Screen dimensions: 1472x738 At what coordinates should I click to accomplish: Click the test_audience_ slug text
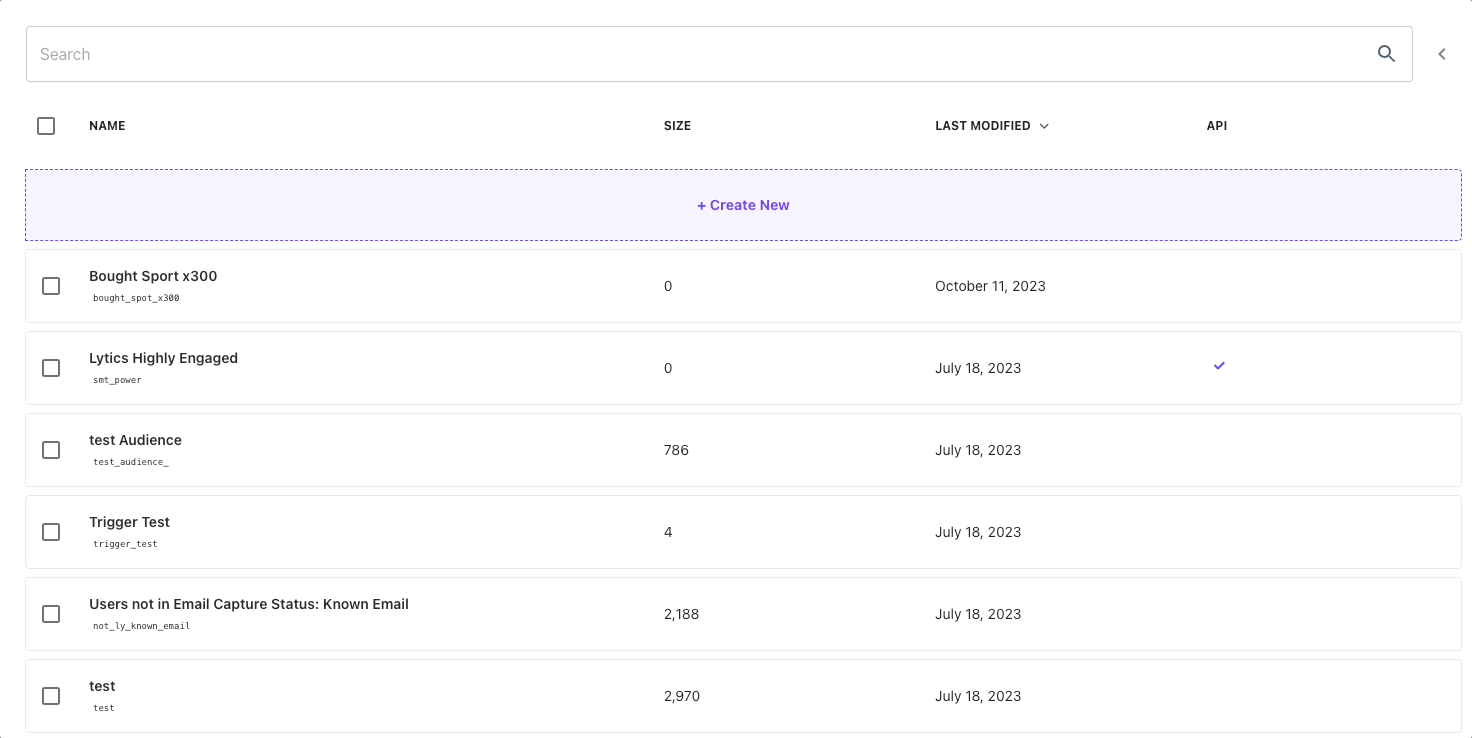(x=131, y=462)
